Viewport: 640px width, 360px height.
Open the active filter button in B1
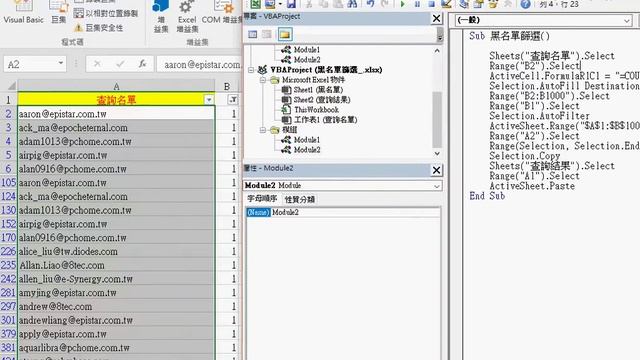[233, 100]
